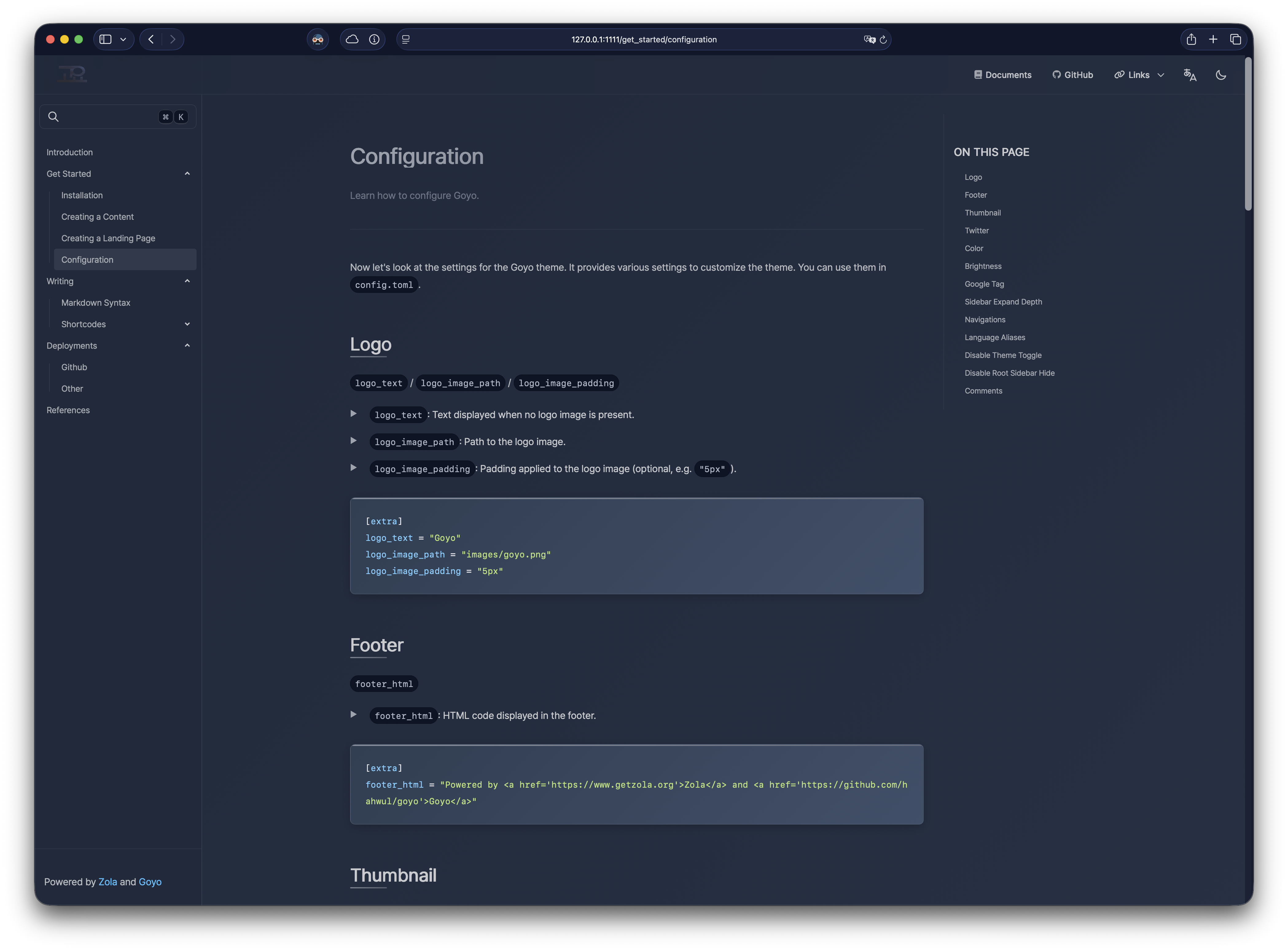The width and height of the screenshot is (1288, 951).
Task: Open a new tab with plus icon
Action: click(x=1213, y=39)
